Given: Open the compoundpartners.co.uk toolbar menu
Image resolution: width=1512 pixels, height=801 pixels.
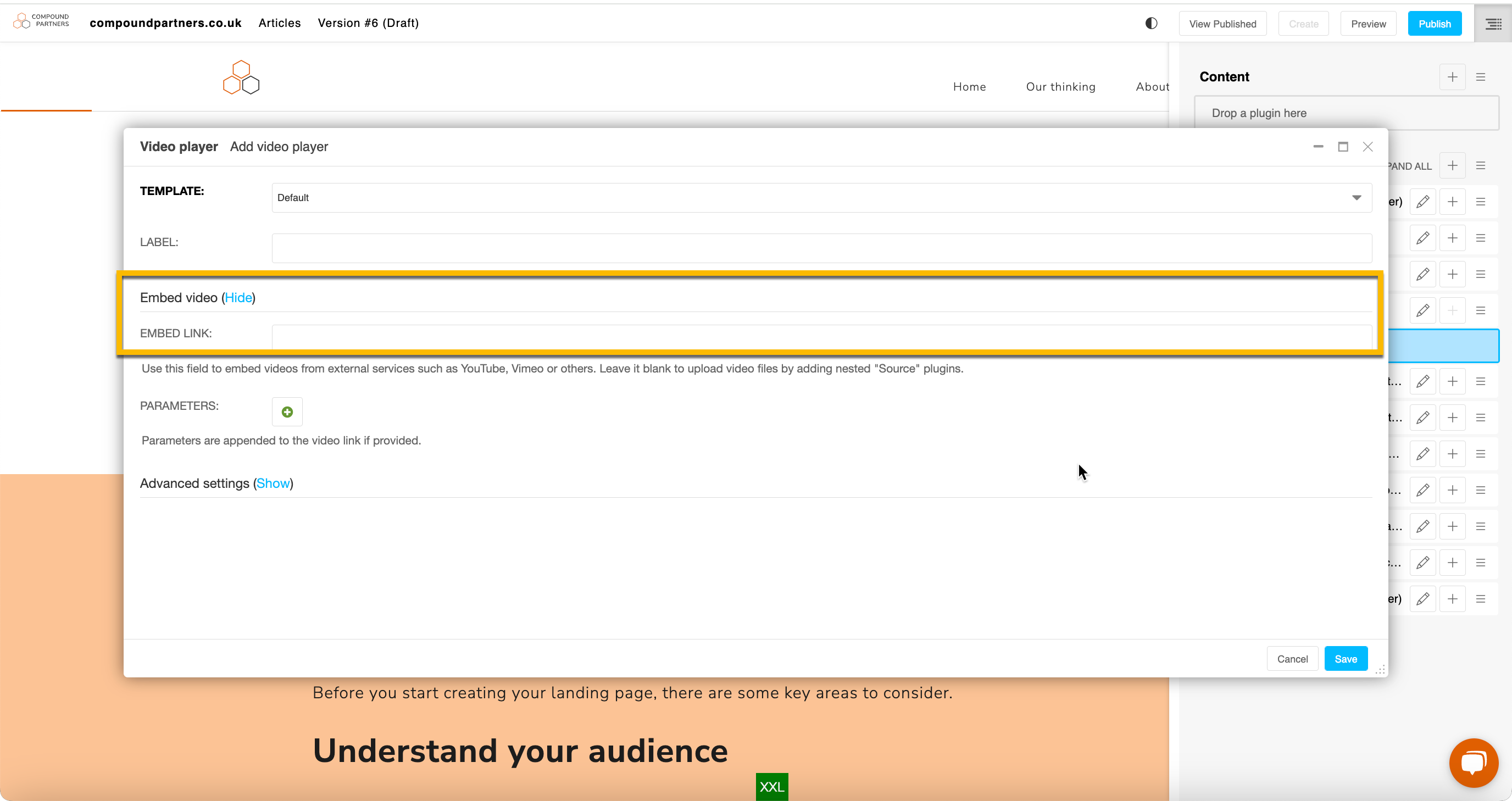Looking at the screenshot, I should [x=165, y=23].
